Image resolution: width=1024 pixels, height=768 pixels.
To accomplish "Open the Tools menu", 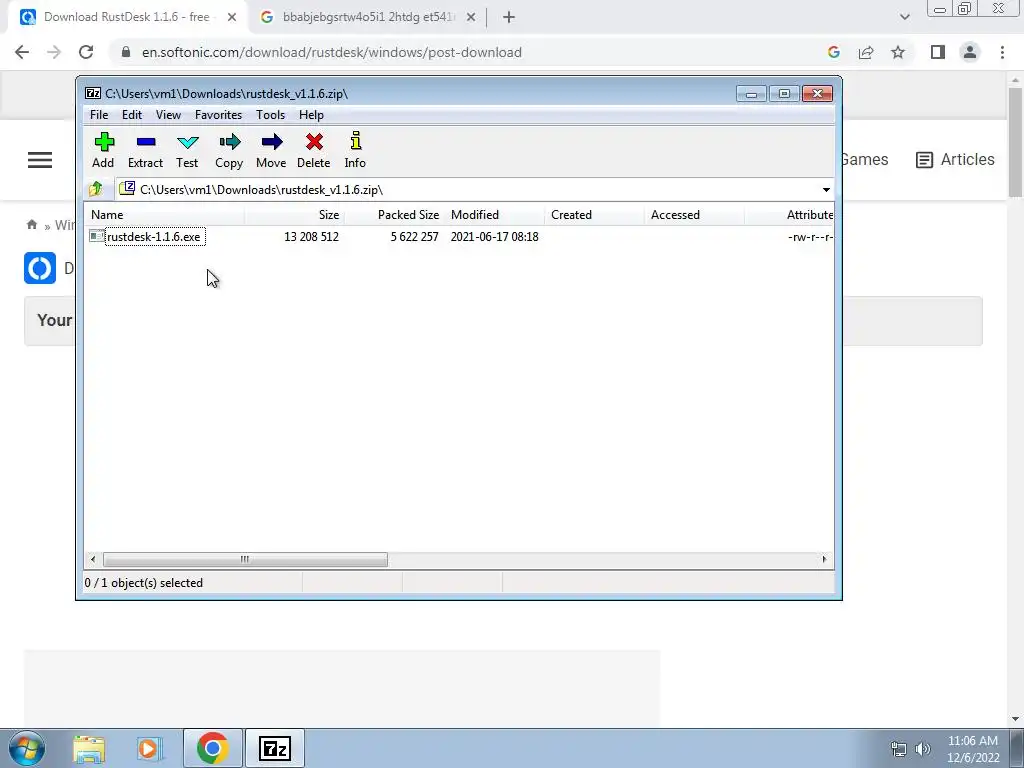I will point(270,115).
